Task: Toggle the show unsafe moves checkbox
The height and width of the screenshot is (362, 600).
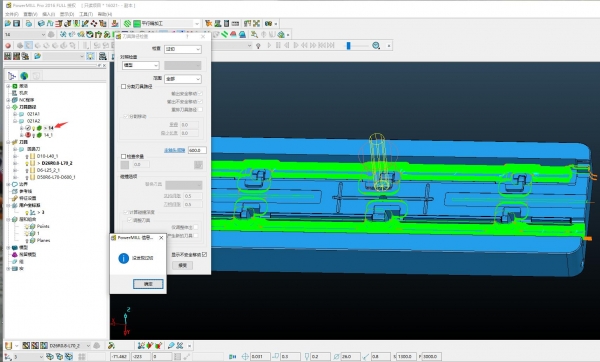Action: pos(204,254)
